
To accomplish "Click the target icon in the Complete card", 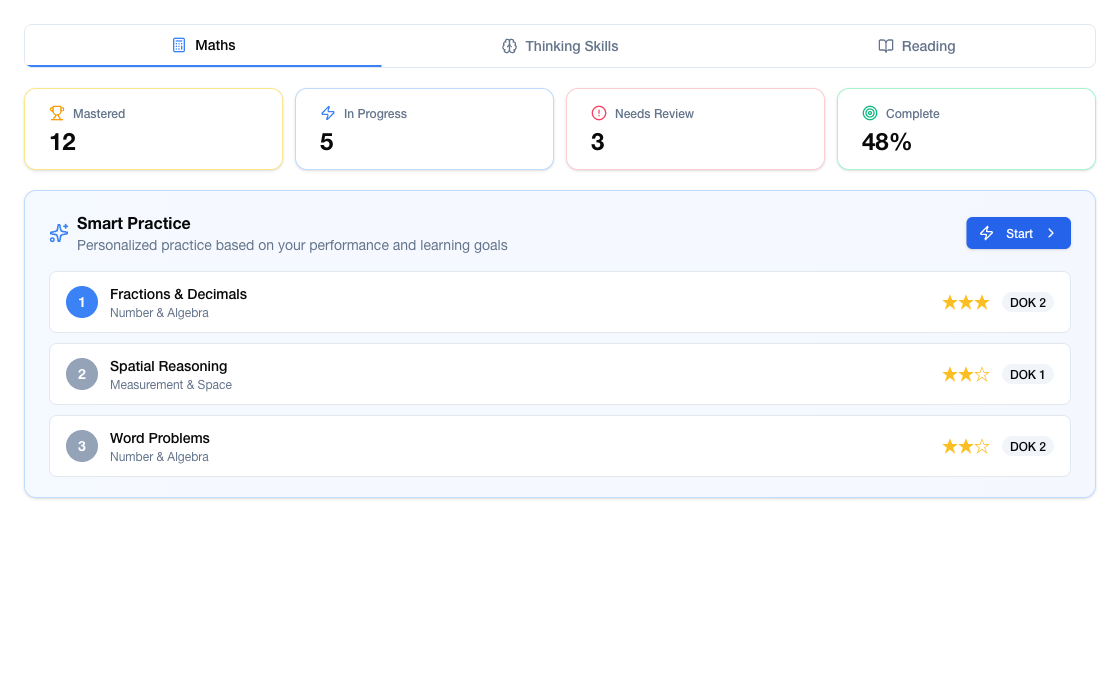I will pos(869,113).
